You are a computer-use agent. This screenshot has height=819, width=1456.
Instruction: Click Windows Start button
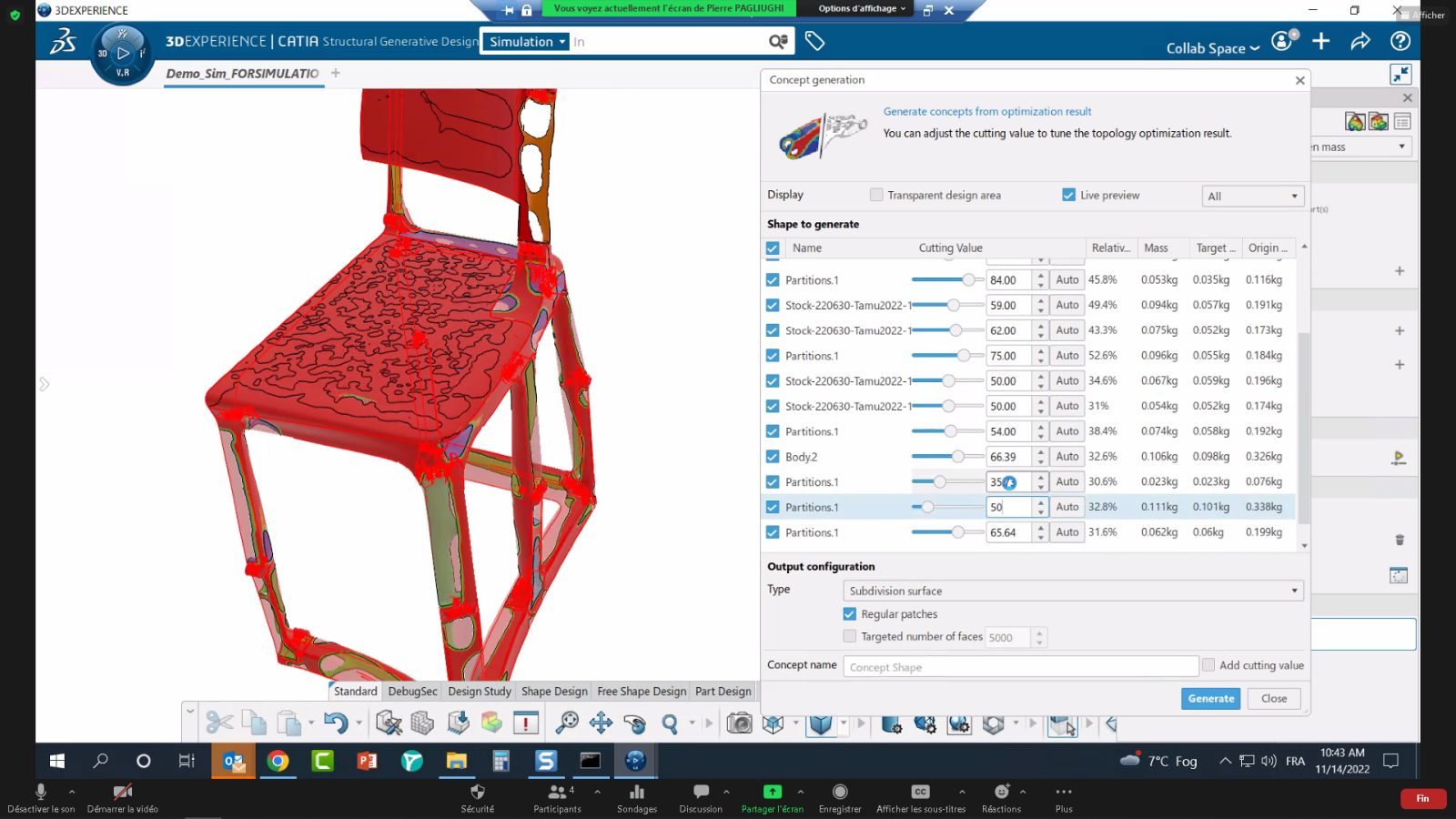[57, 761]
